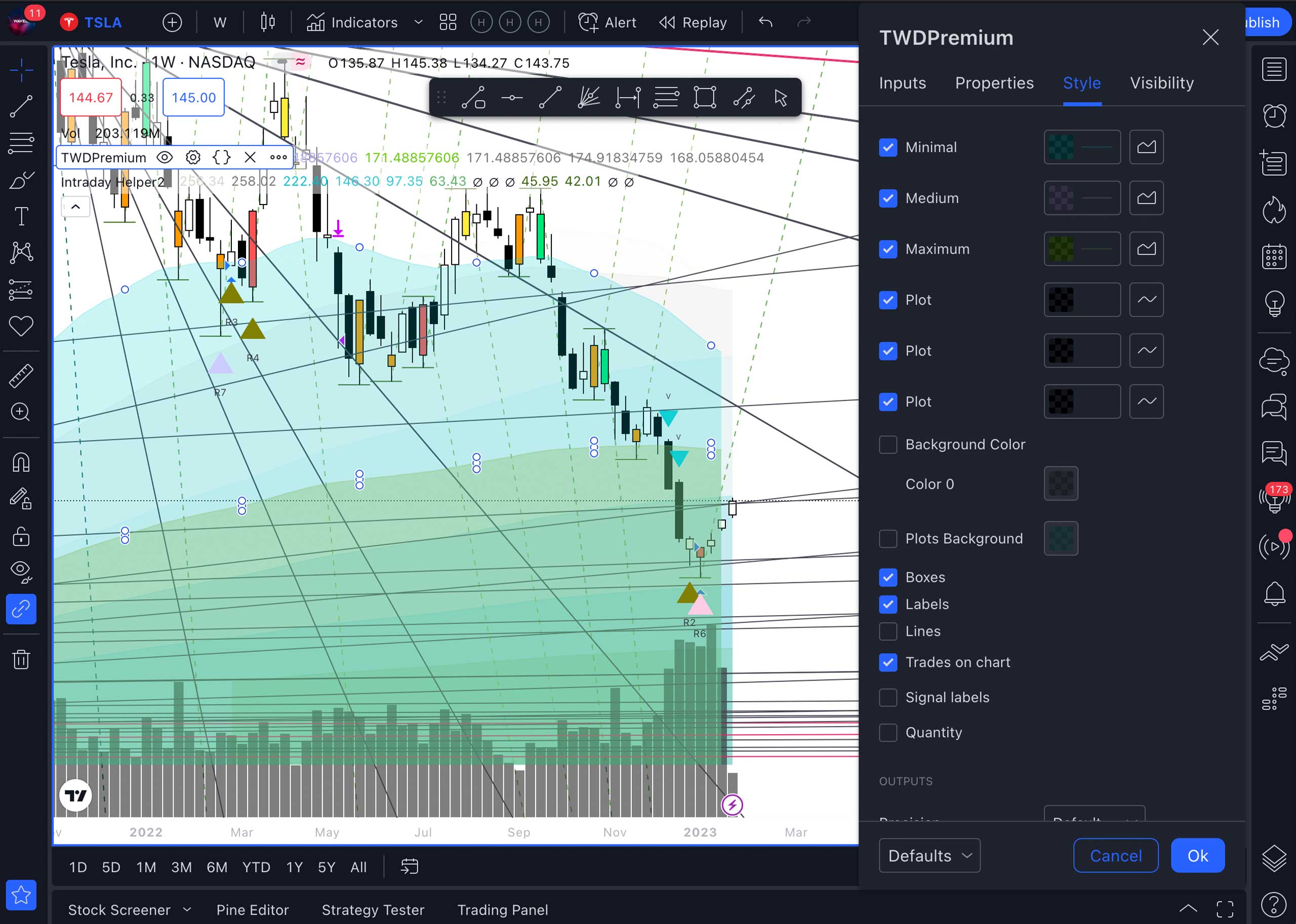Switch to the Visibility tab
1296x924 pixels.
1162,83
